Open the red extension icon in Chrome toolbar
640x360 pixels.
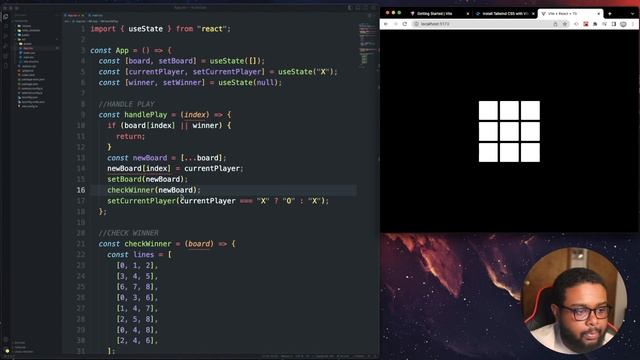(586, 24)
